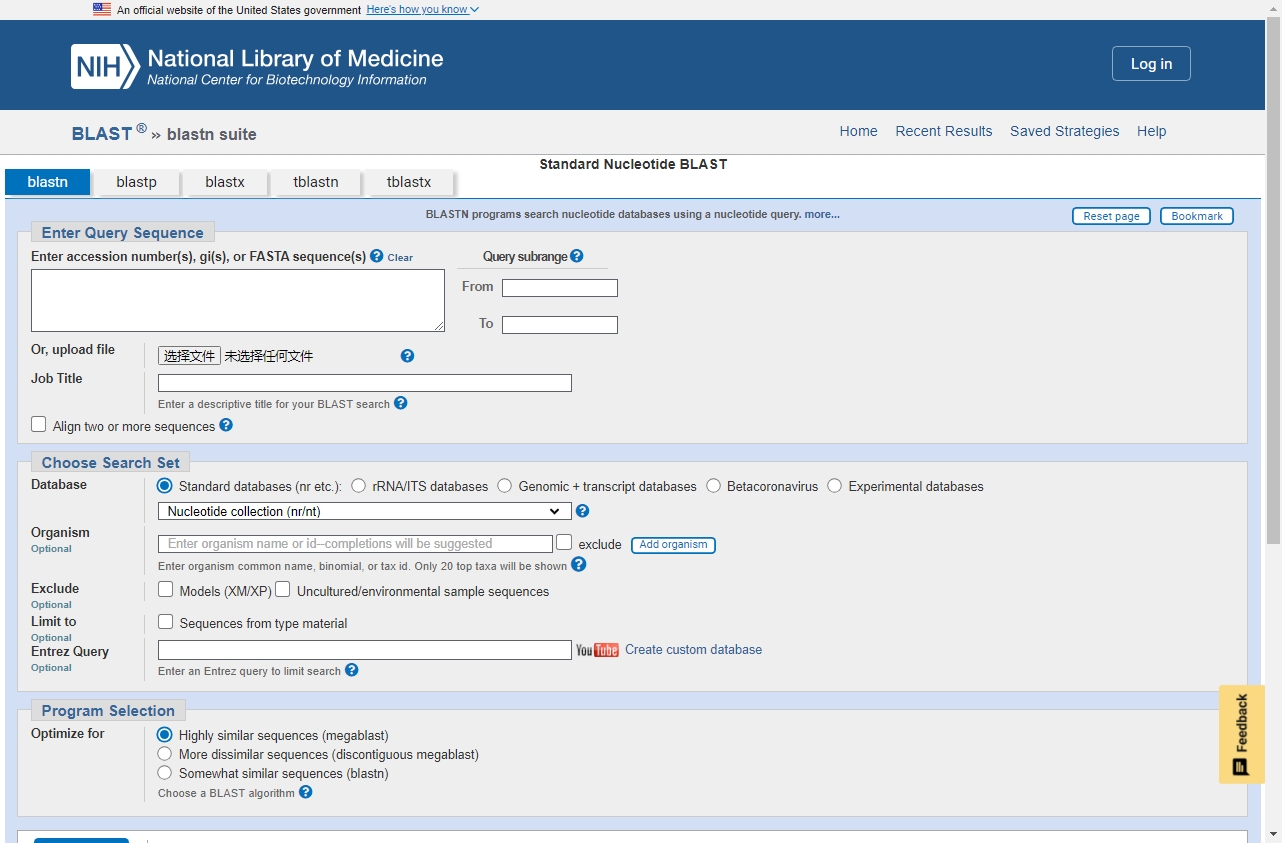Click the Job Title input field
1282x843 pixels.
(365, 383)
